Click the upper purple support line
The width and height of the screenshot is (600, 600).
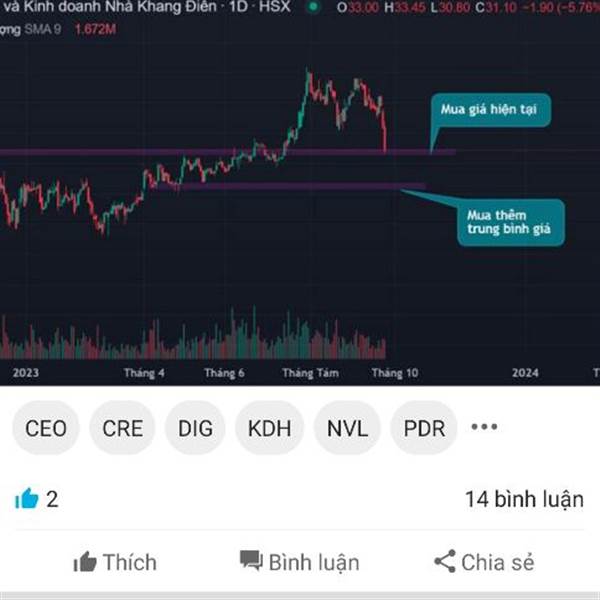coord(228,152)
